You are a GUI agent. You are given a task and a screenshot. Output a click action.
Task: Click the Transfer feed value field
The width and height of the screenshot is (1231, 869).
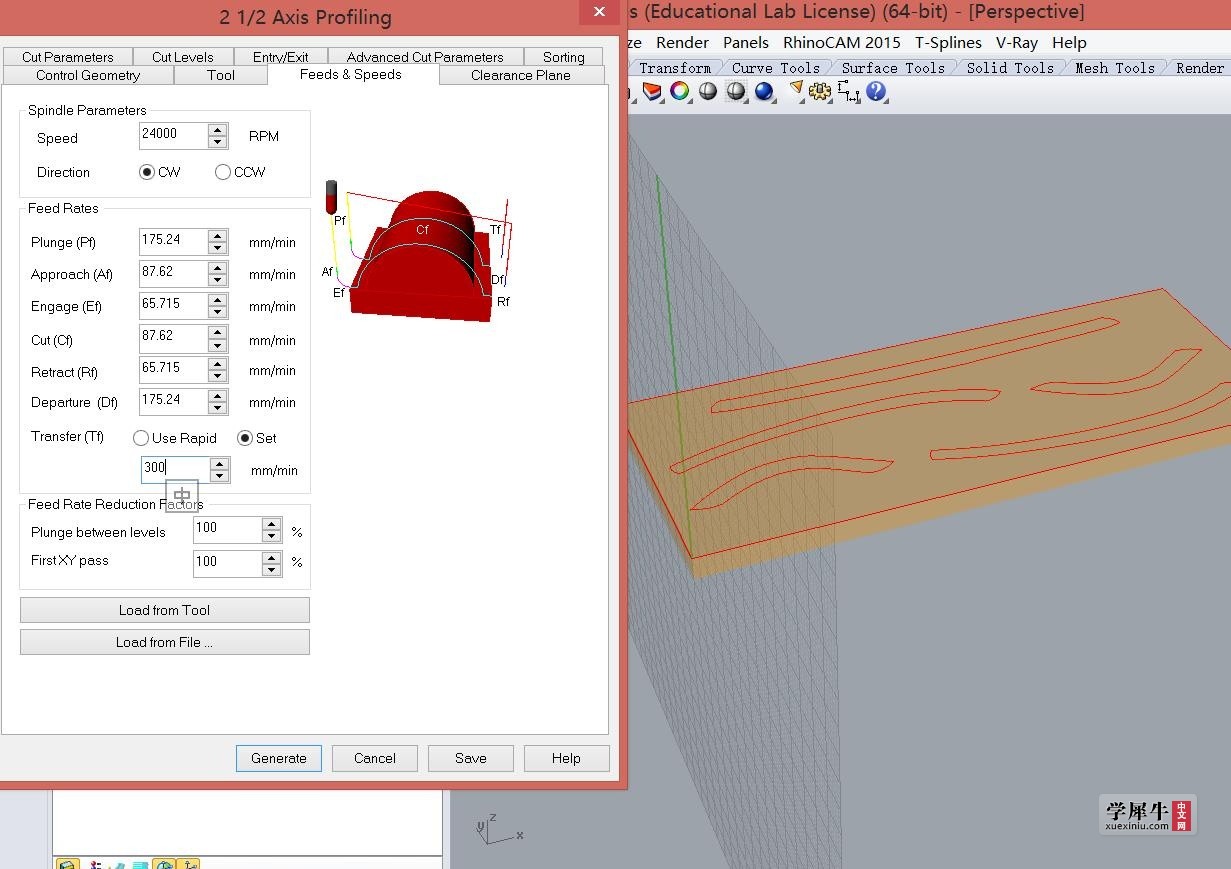[176, 469]
